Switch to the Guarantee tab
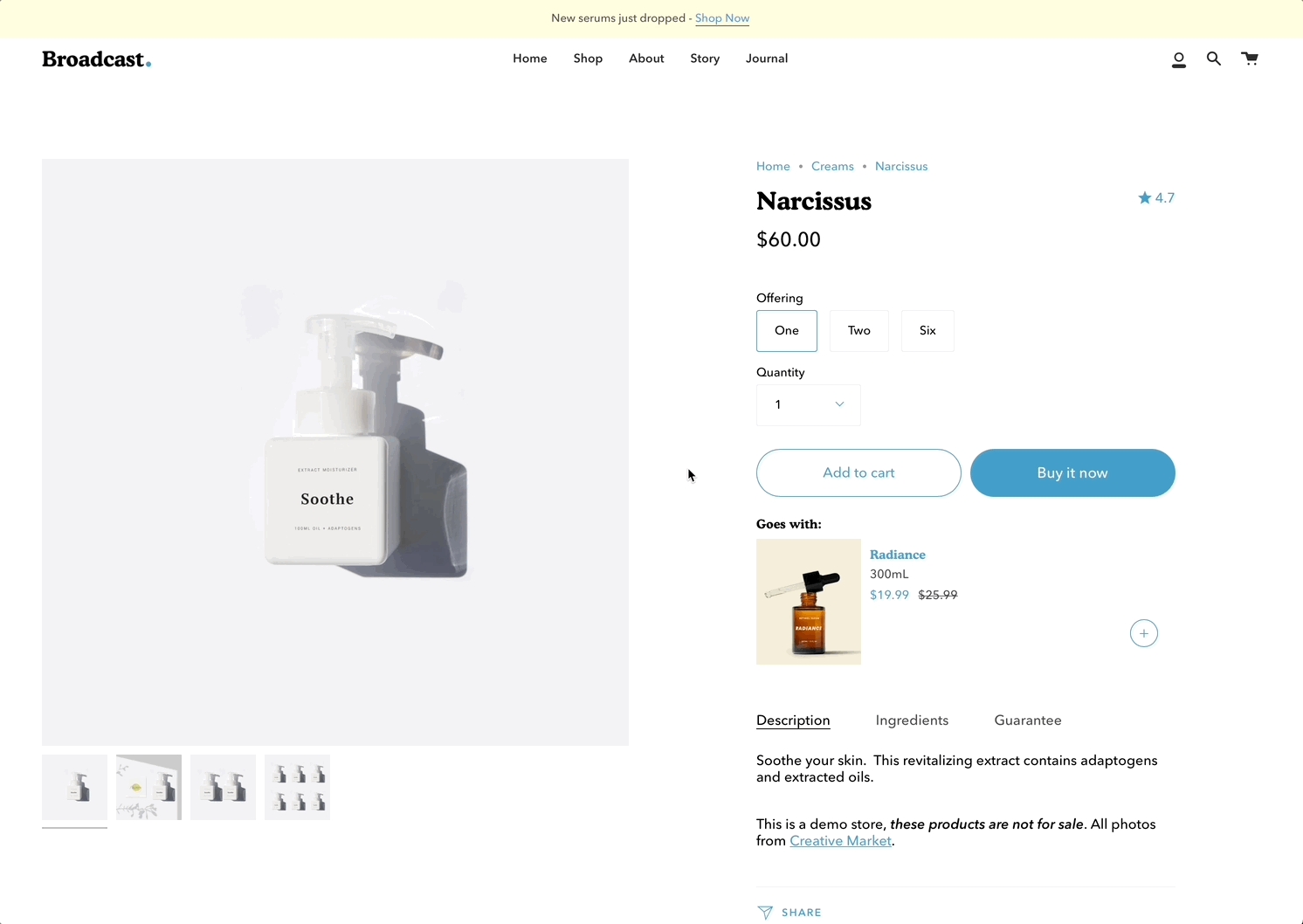1303x924 pixels. [x=1027, y=721]
